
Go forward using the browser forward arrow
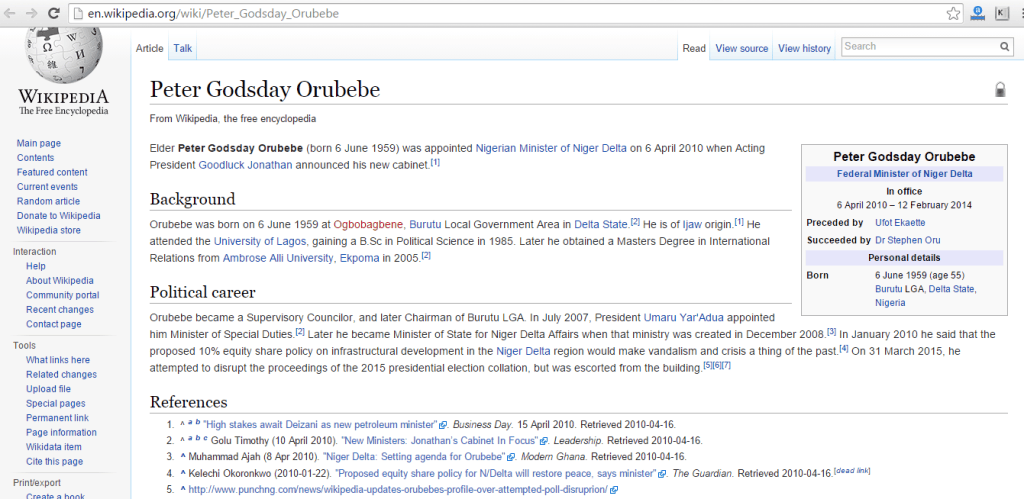pos(31,12)
